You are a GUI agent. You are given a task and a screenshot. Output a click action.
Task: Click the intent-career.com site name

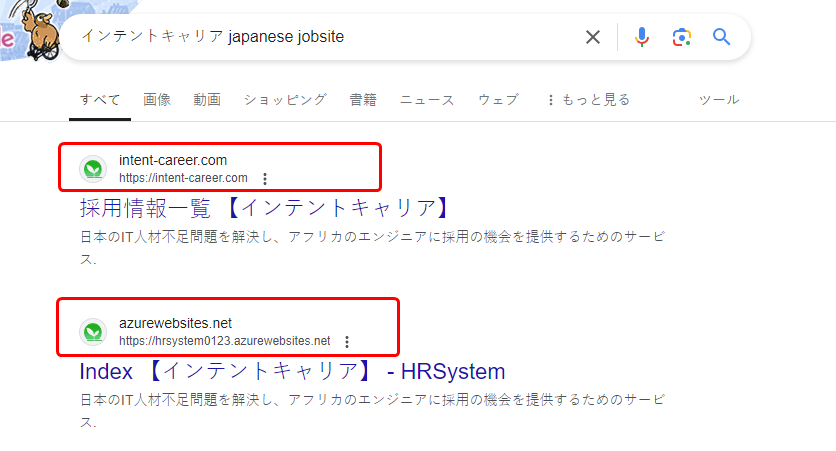click(173, 160)
